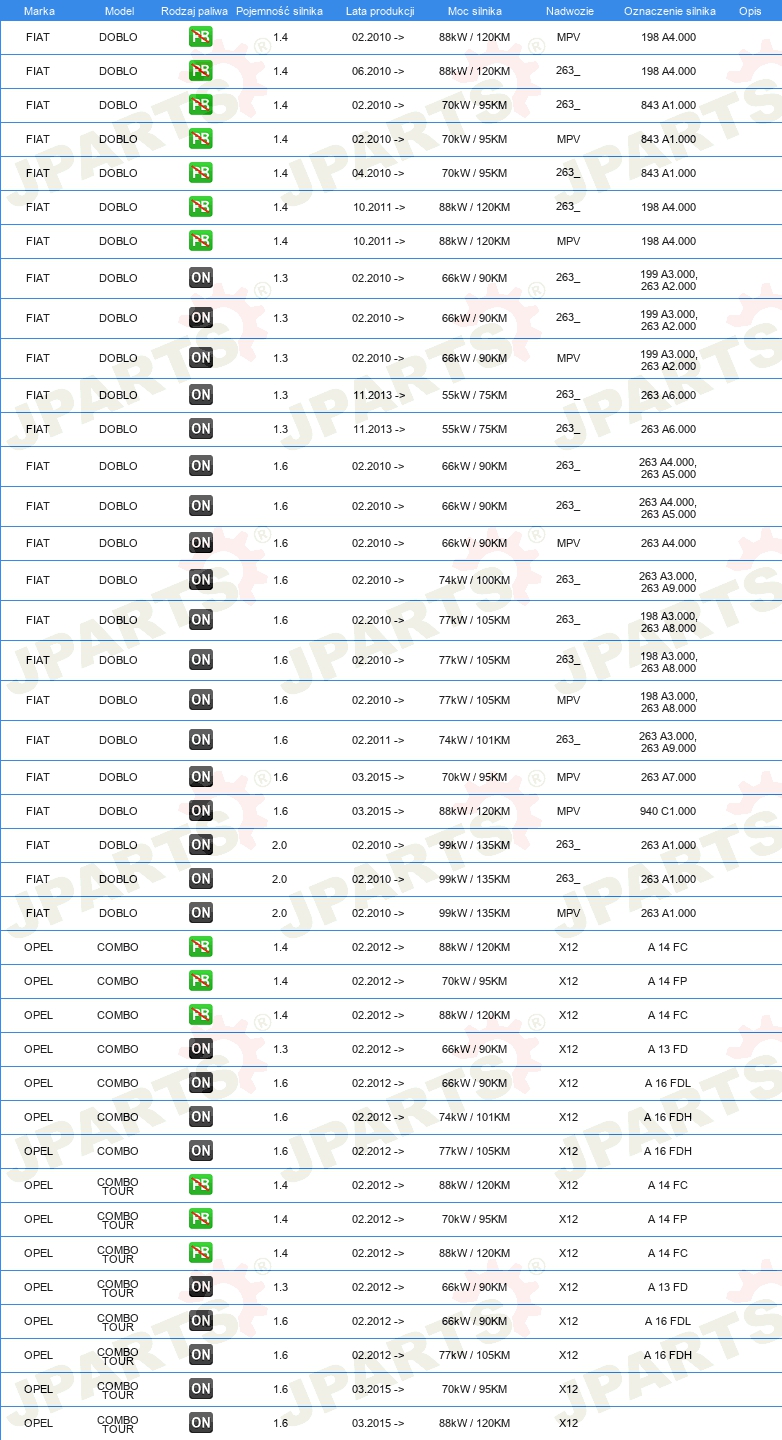Click petrol fuel icon in the 04.2010 row
Image resolution: width=782 pixels, height=1440 pixels.
[200, 173]
